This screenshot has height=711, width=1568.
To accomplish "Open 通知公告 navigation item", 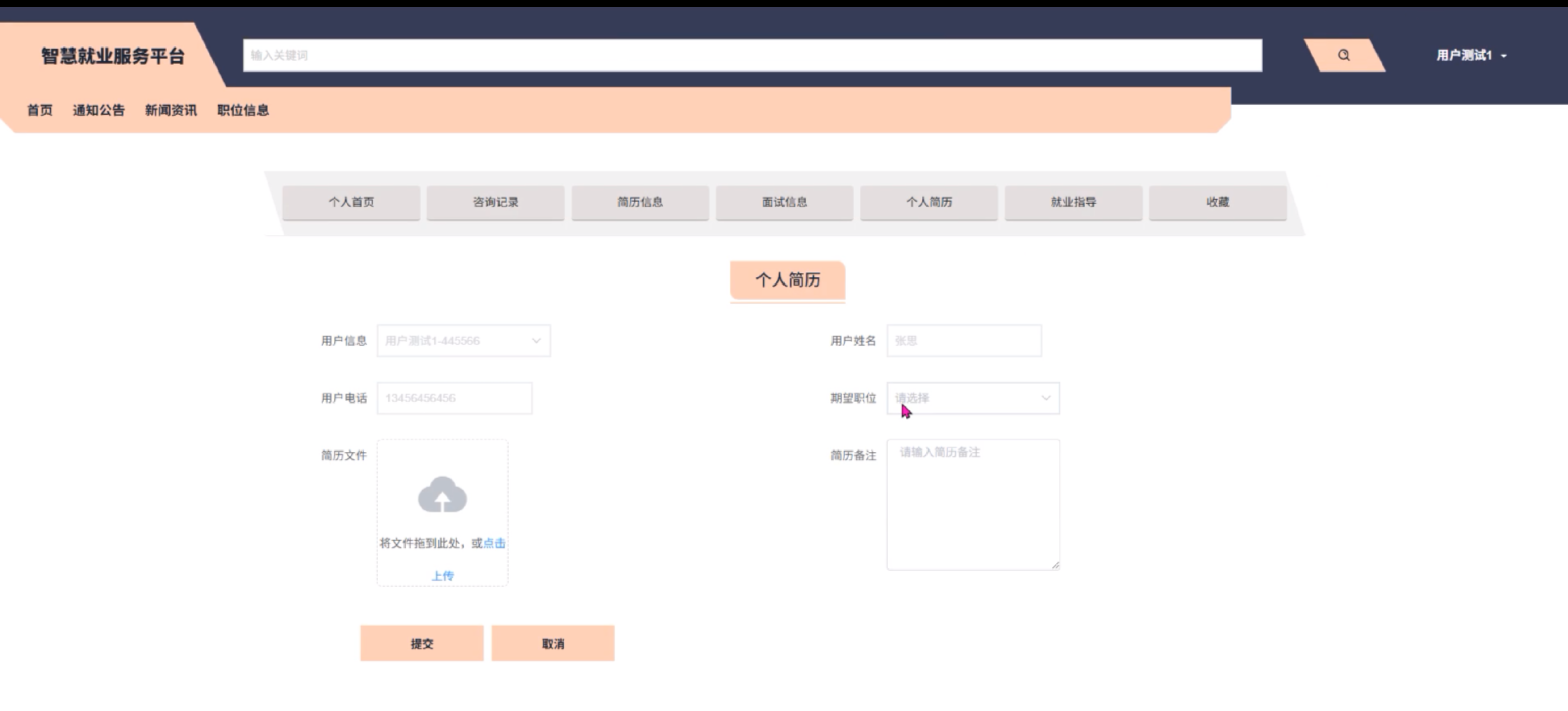I will click(x=99, y=110).
